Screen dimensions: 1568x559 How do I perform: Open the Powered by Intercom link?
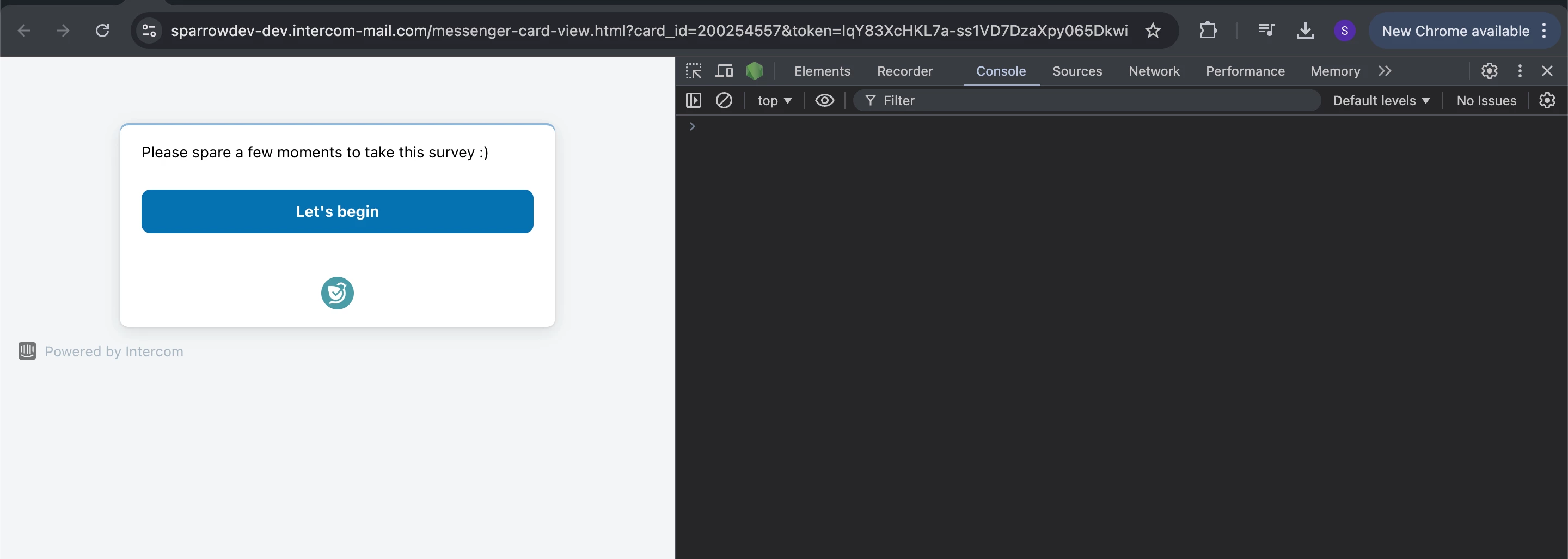click(x=114, y=351)
